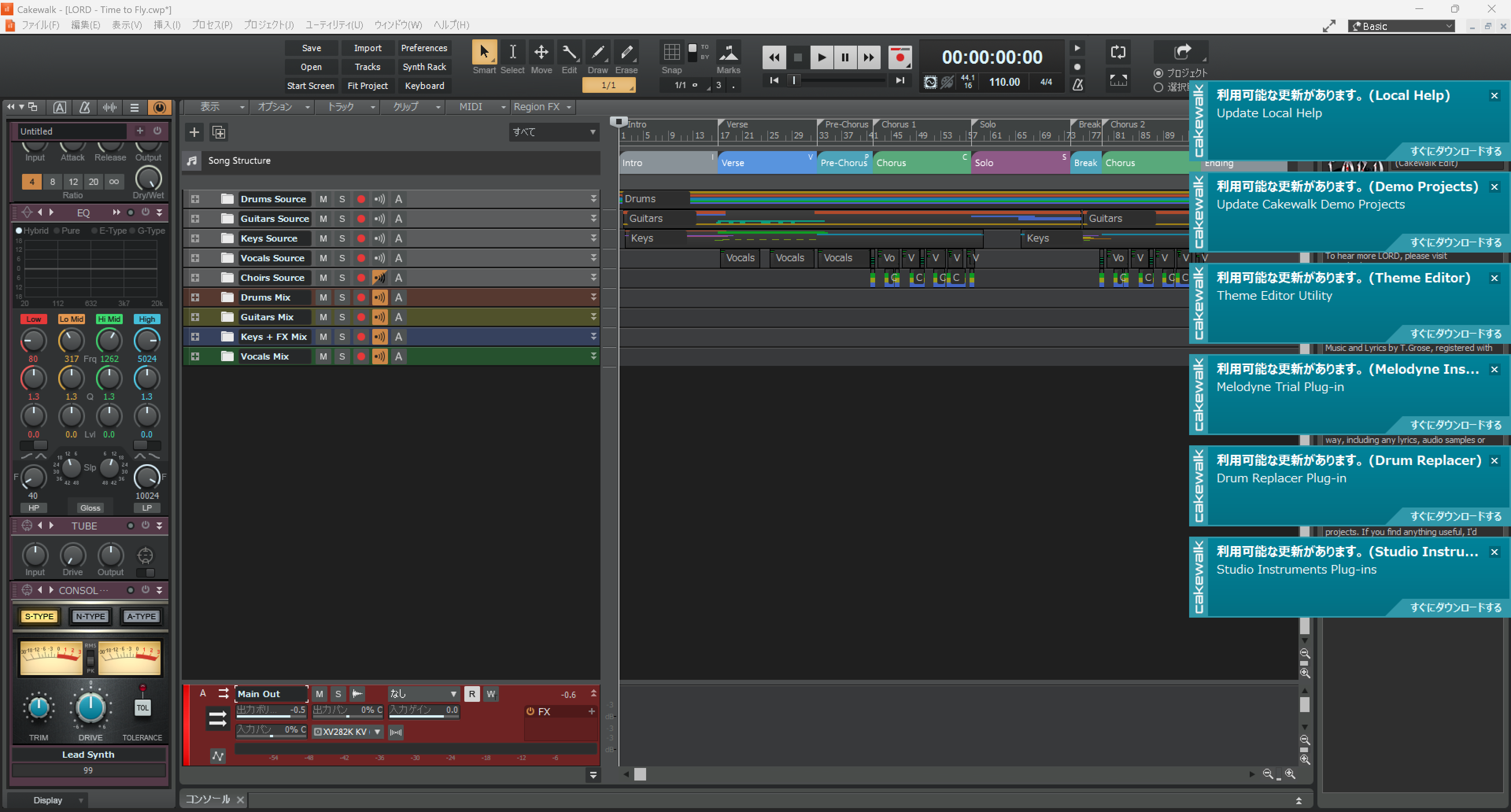Click the Fast Forward transport button
This screenshot has height=812, width=1511.
pyautogui.click(x=869, y=57)
